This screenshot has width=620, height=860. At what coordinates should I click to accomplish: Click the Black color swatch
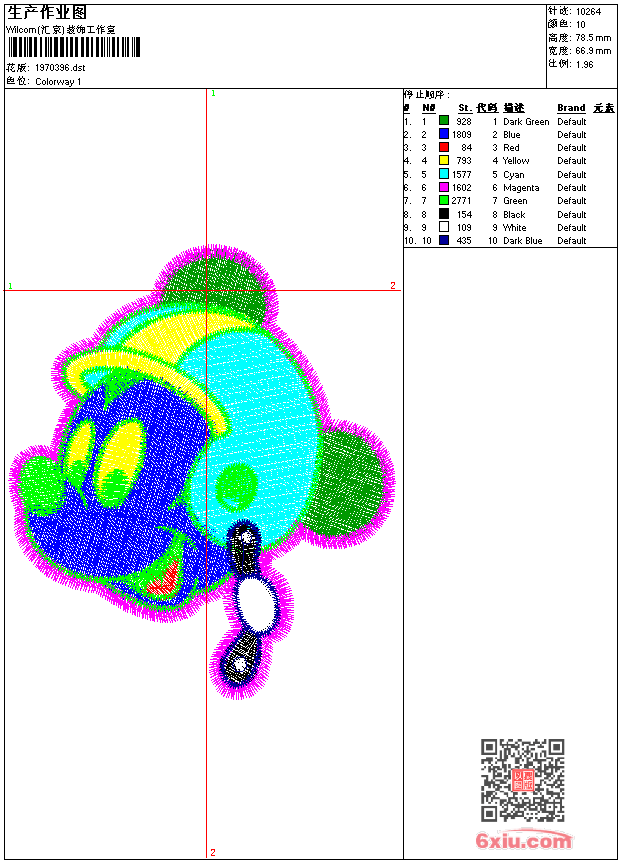click(444, 214)
